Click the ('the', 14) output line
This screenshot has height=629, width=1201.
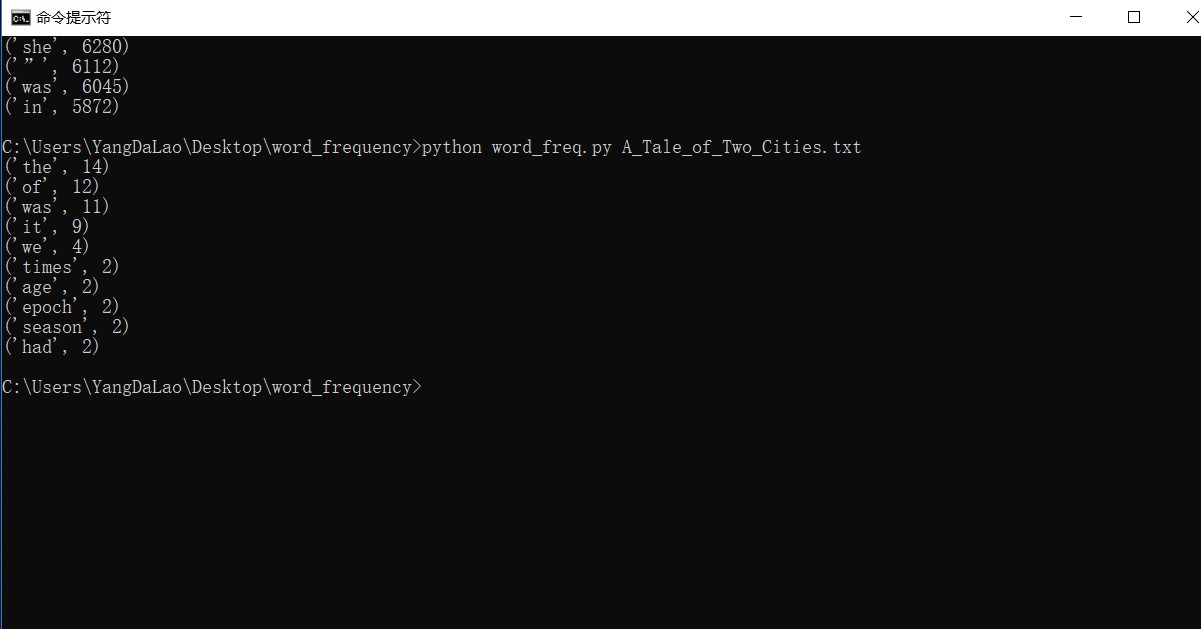pos(57,167)
